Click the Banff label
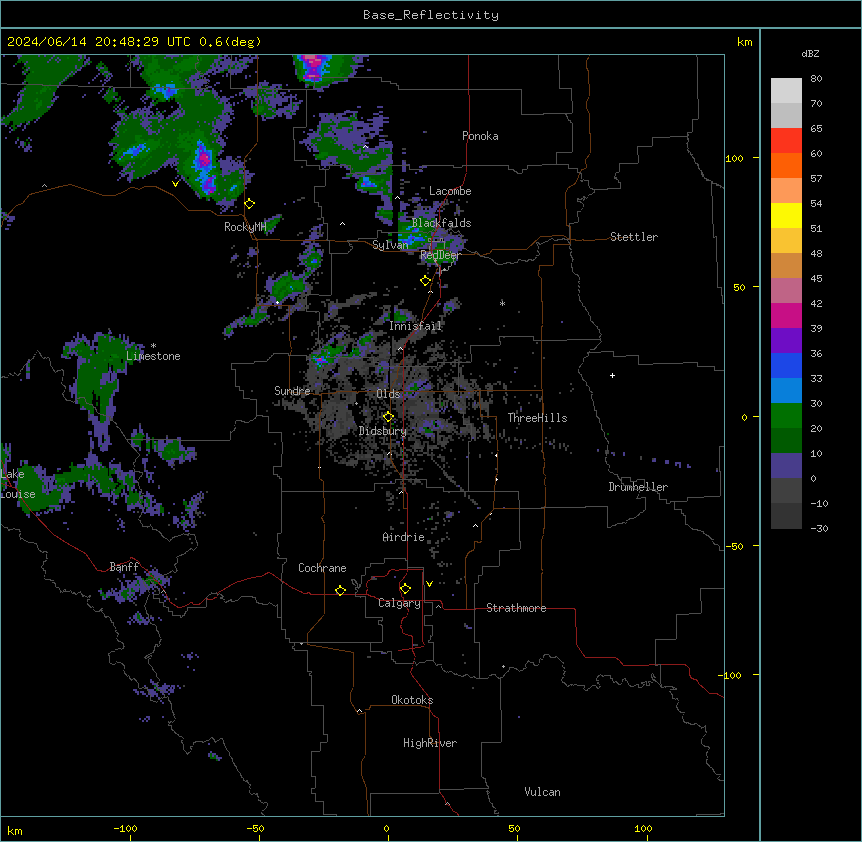Viewport: 862px width, 842px height. pos(124,567)
